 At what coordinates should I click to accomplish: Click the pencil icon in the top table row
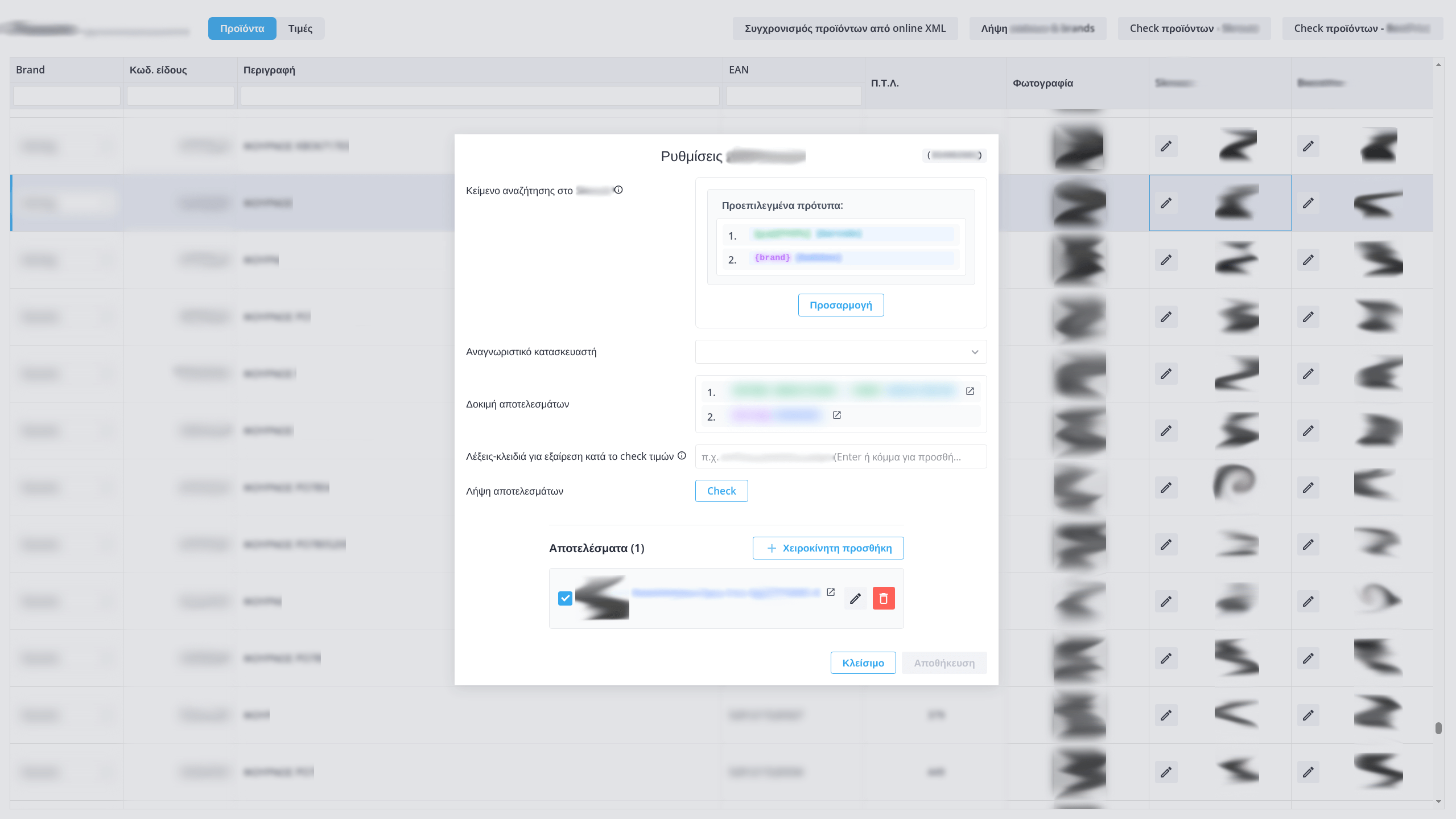(x=1165, y=146)
